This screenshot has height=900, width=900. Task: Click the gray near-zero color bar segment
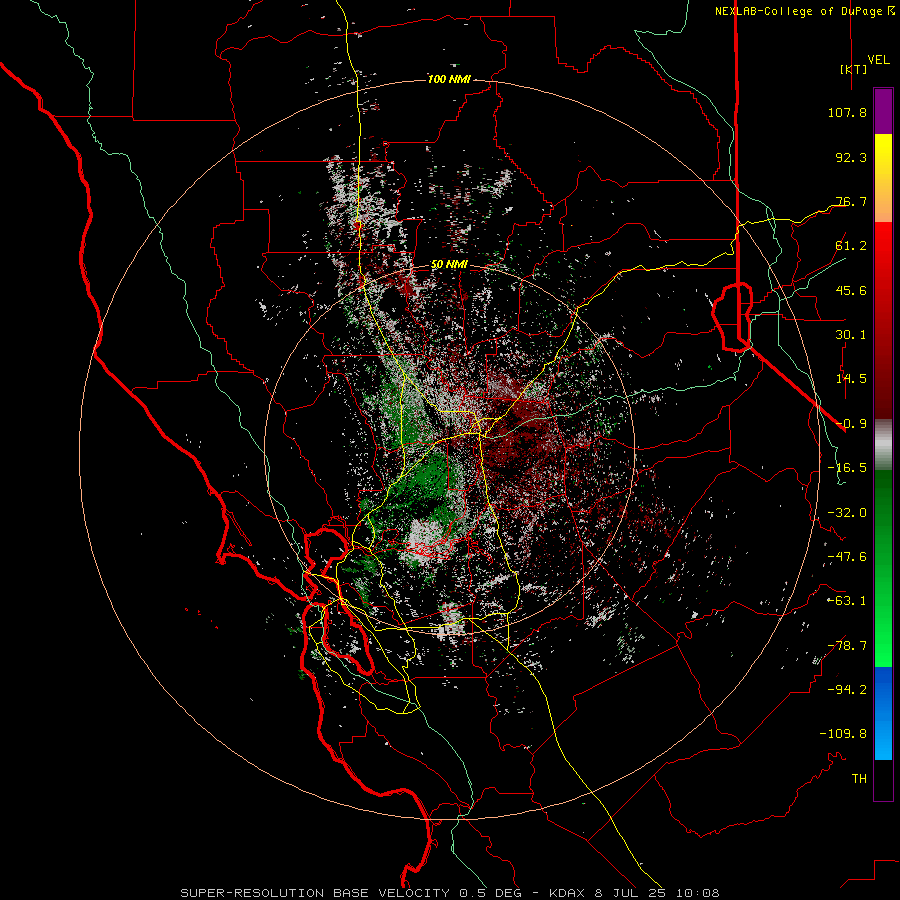883,445
